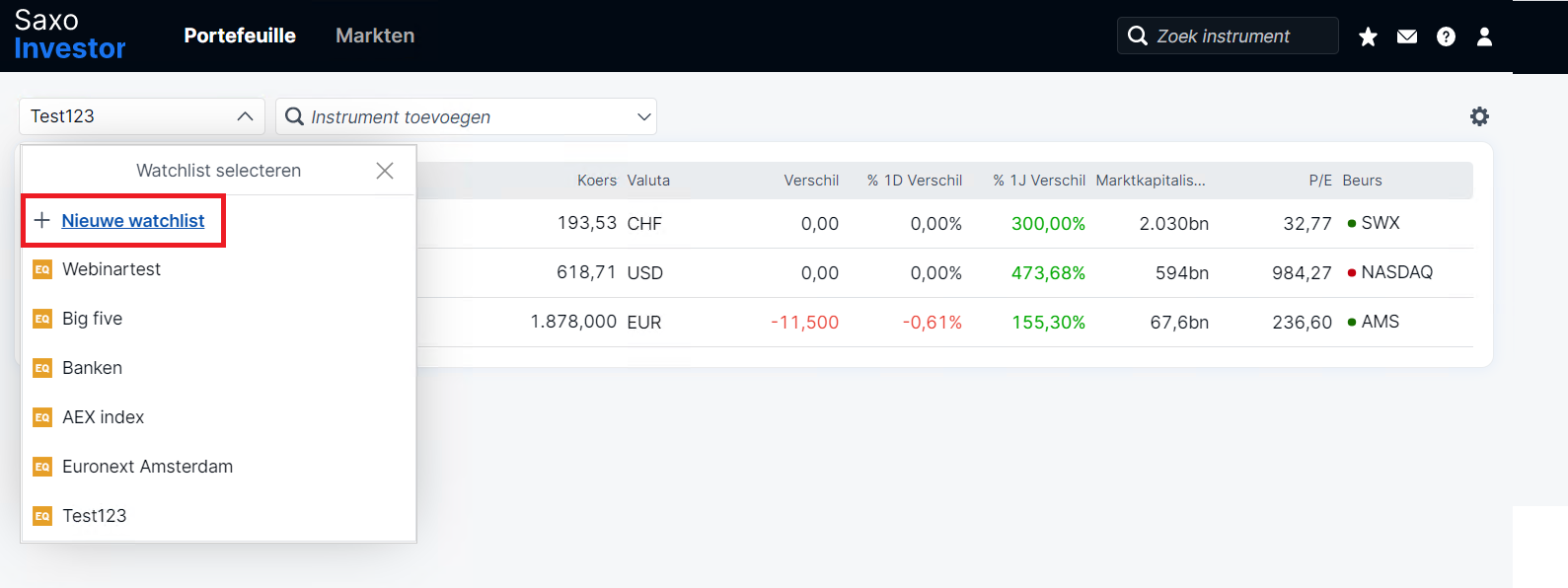Sort by the Marktkapitalis... column header
The height and width of the screenshot is (588, 1568).
1151,181
